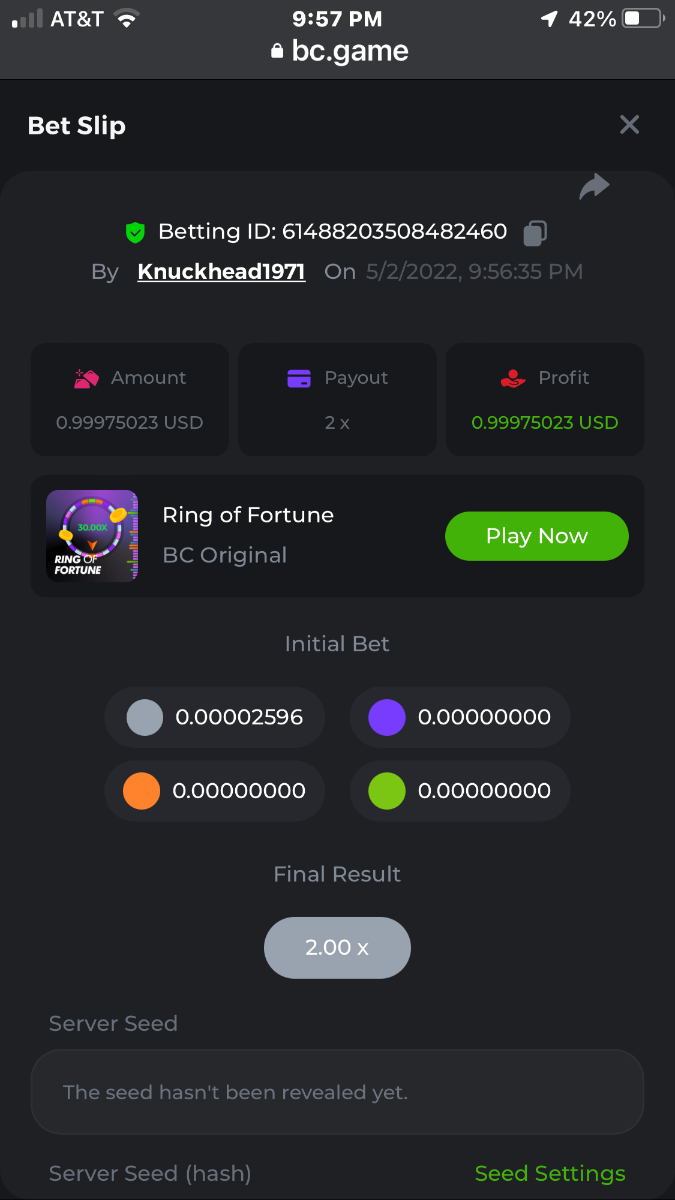
Task: Select the orange color bet swatch
Action: [x=142, y=791]
